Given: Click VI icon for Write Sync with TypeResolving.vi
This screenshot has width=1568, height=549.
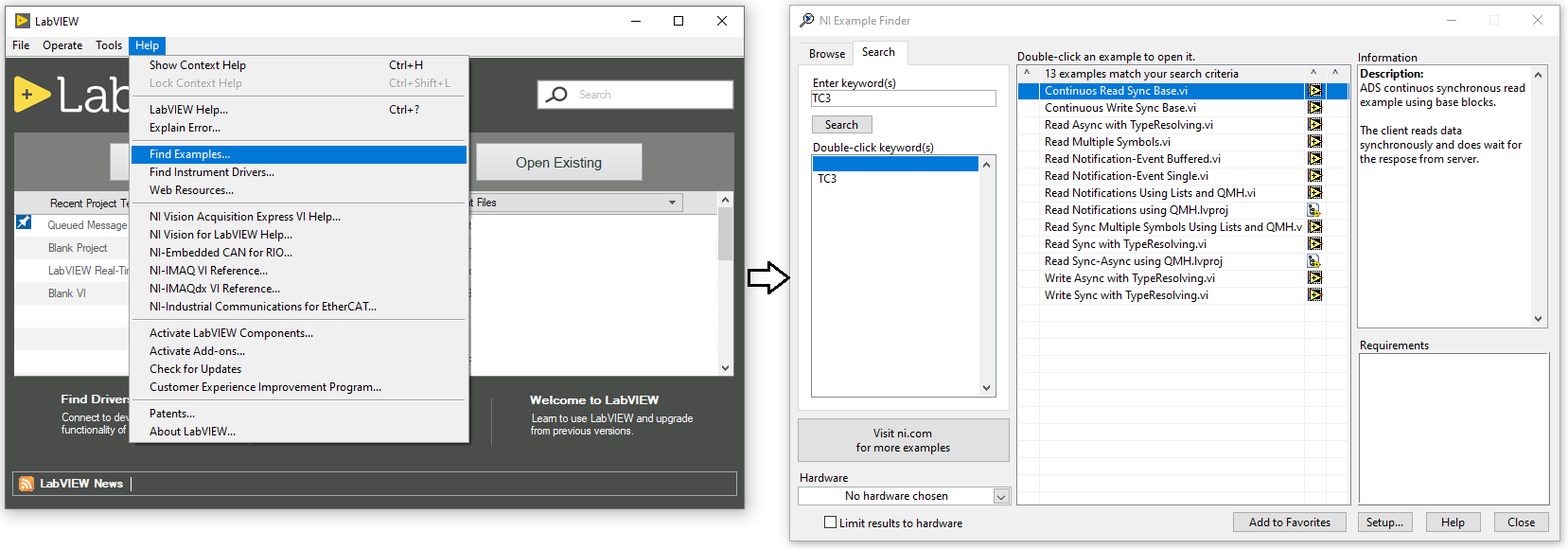Looking at the screenshot, I should tap(1314, 295).
